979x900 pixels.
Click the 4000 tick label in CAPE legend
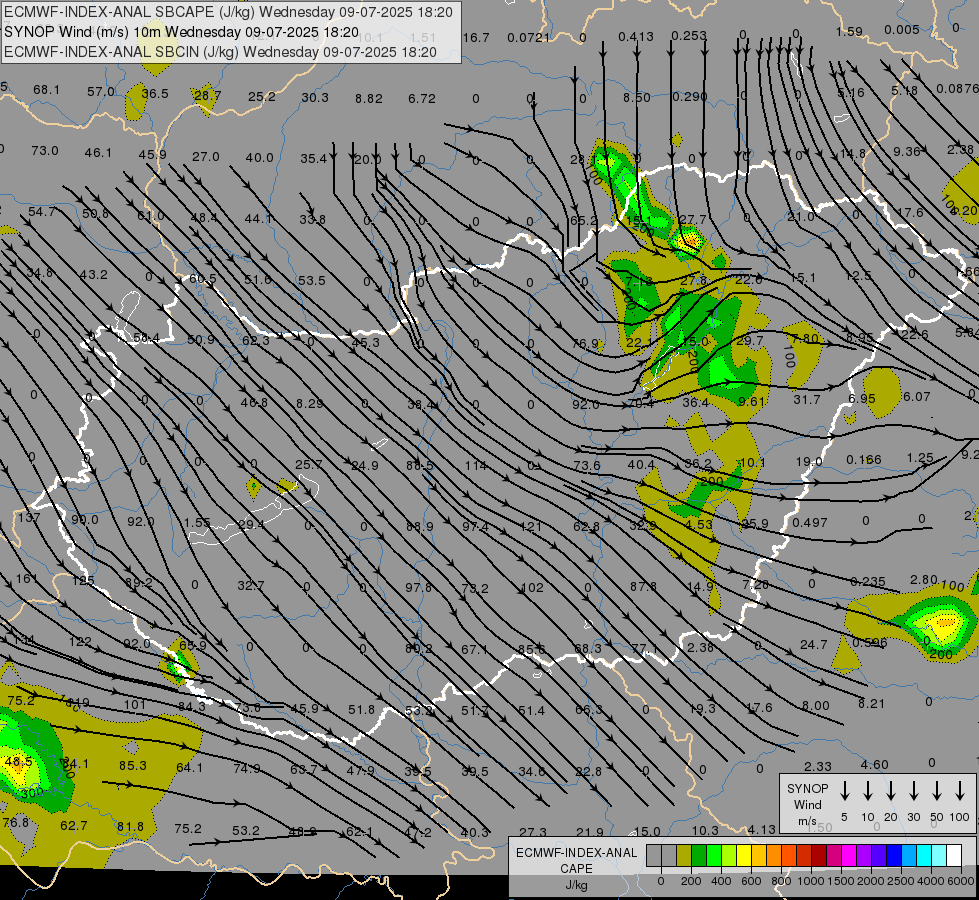click(931, 881)
